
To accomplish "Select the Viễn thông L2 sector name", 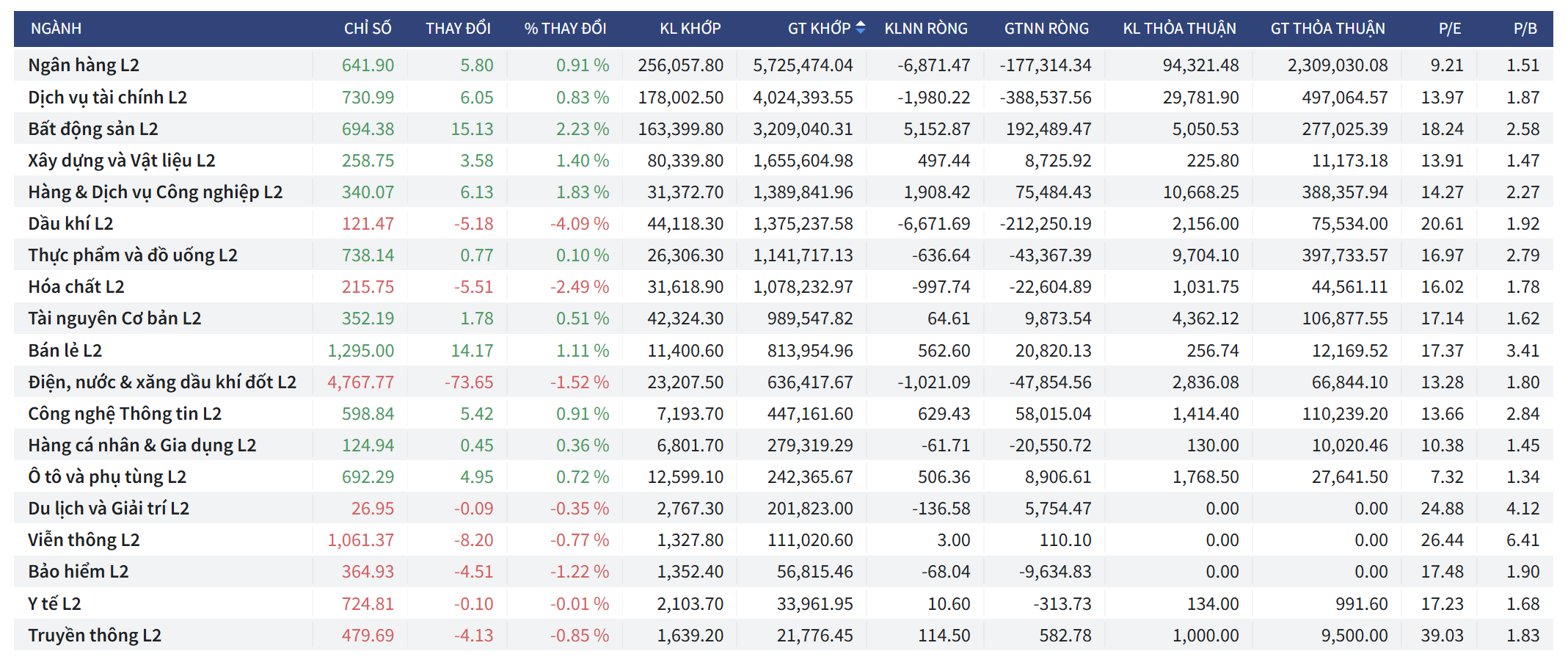I will (84, 540).
